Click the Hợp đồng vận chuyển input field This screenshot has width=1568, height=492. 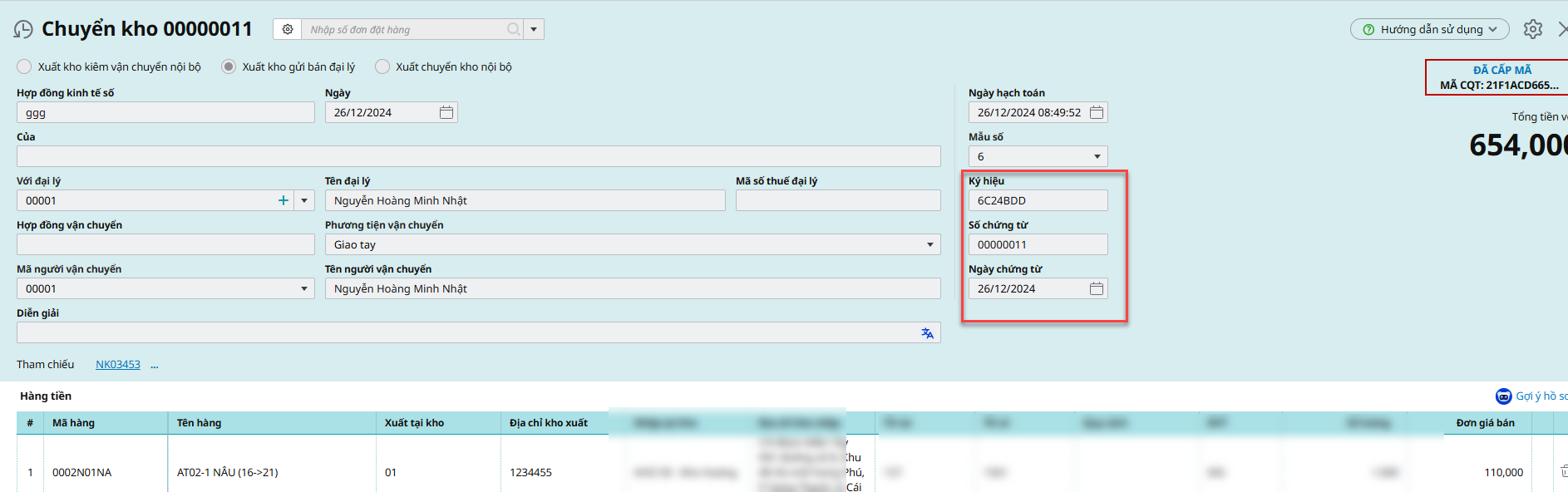[165, 245]
